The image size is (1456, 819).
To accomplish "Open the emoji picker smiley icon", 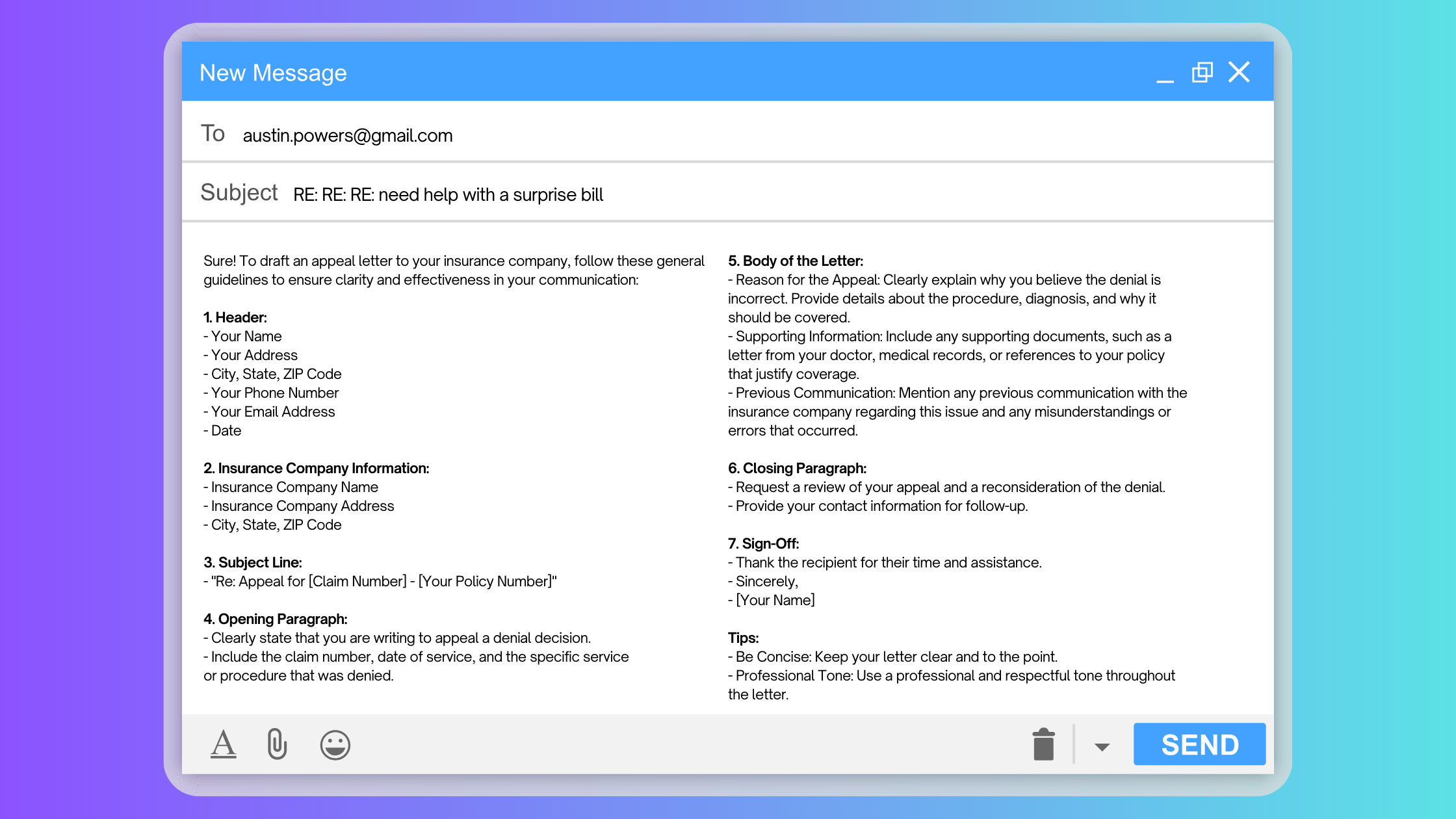I will [335, 745].
